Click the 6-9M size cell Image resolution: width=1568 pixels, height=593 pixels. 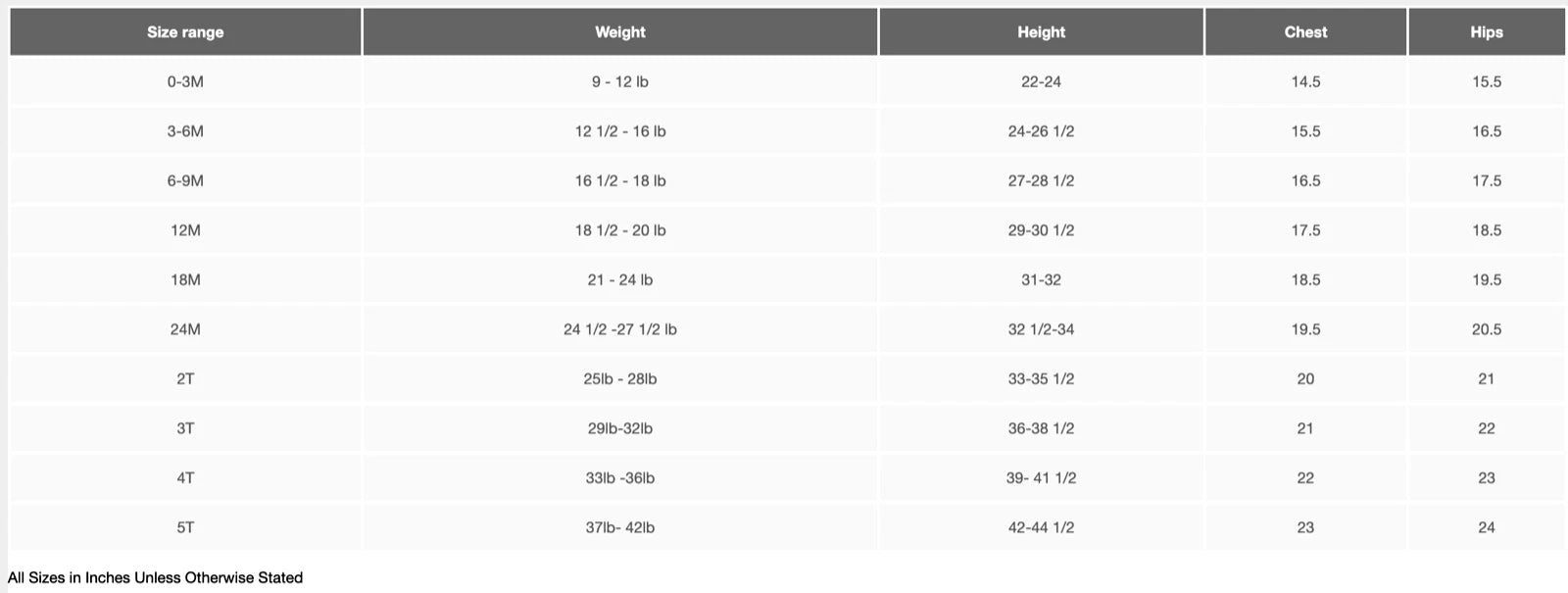(185, 181)
